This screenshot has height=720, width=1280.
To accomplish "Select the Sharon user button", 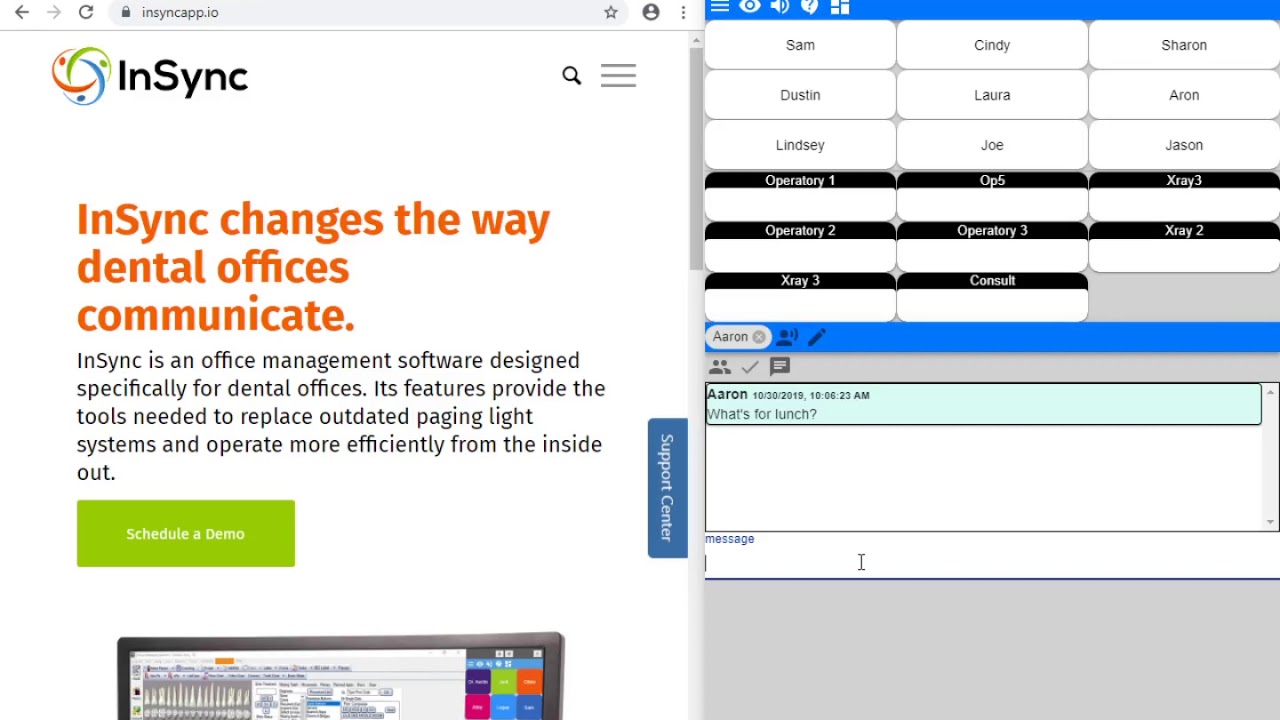I will 1184,45.
